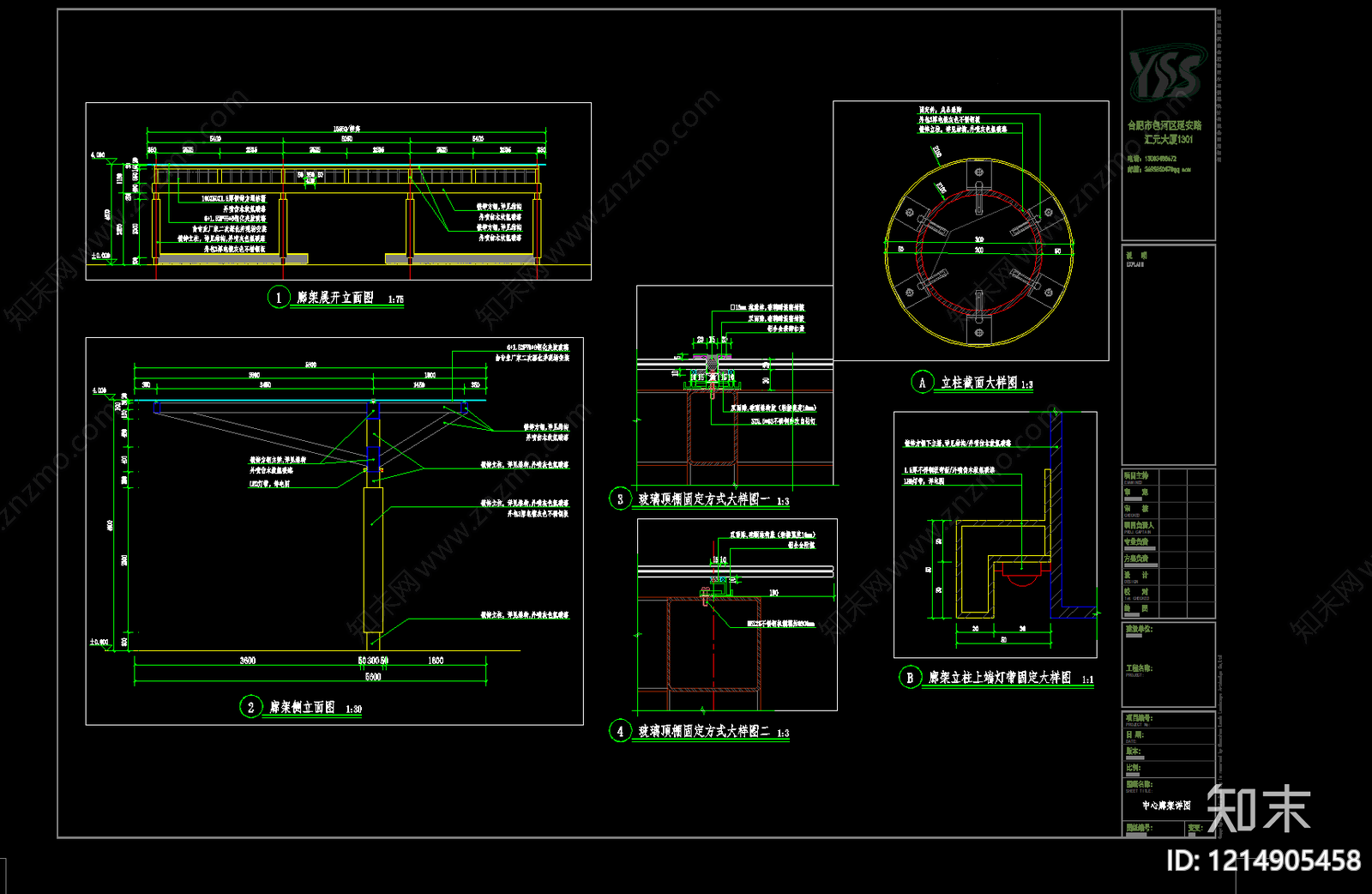1372x894 pixels.
Task: Select the 廊架立柱上端灯带固定大样图 title
Action: (1000, 678)
